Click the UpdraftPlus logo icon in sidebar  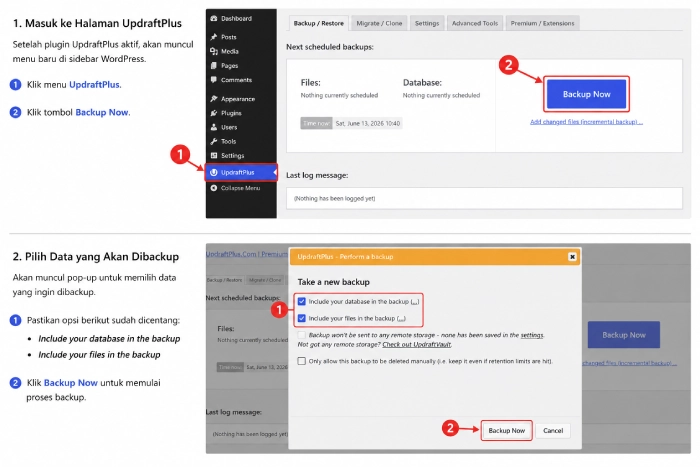click(214, 172)
